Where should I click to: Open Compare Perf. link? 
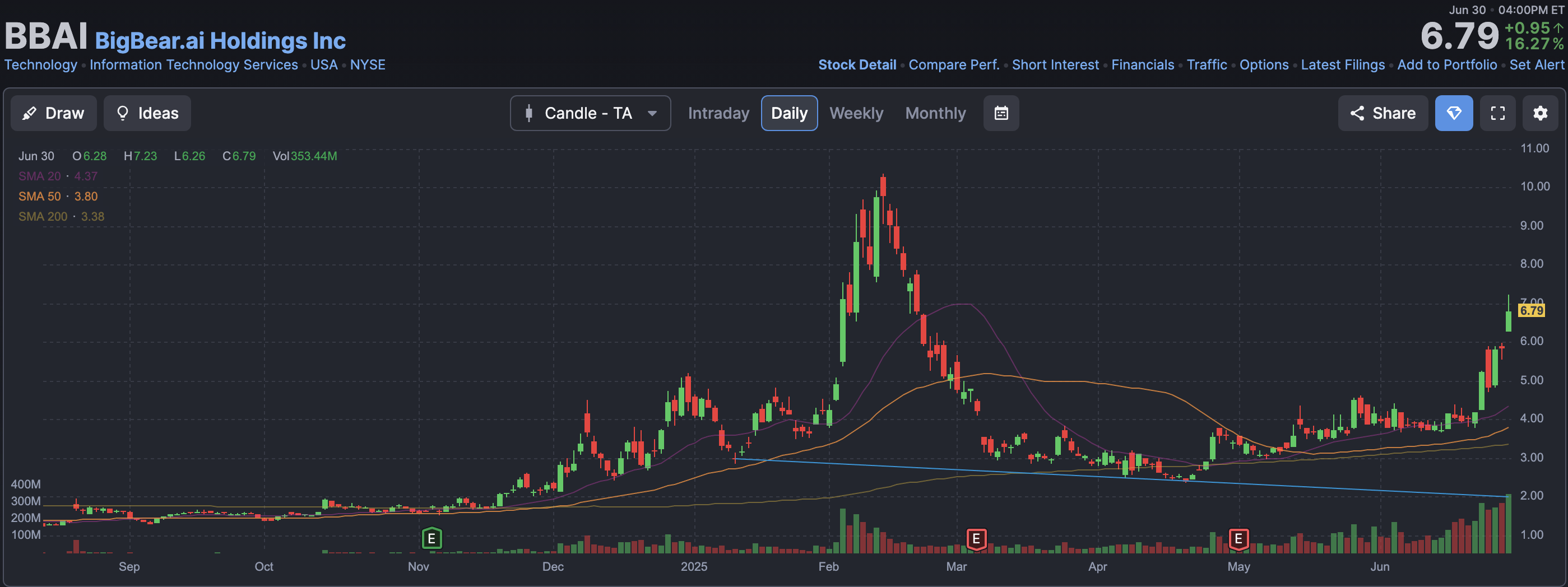(954, 64)
